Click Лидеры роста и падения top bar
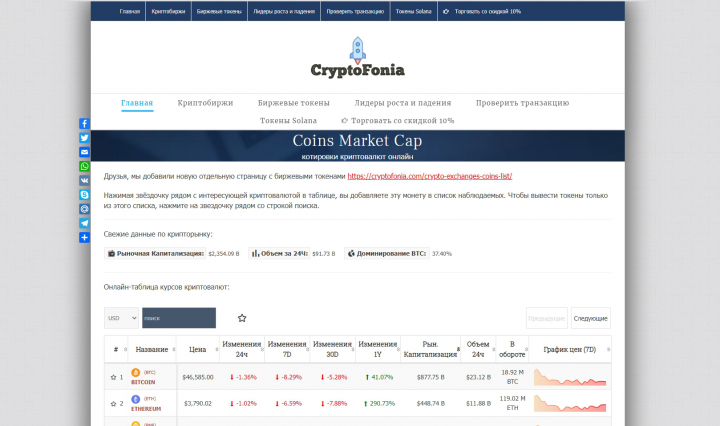Screen dimensions: 720x426 (x=284, y=11)
